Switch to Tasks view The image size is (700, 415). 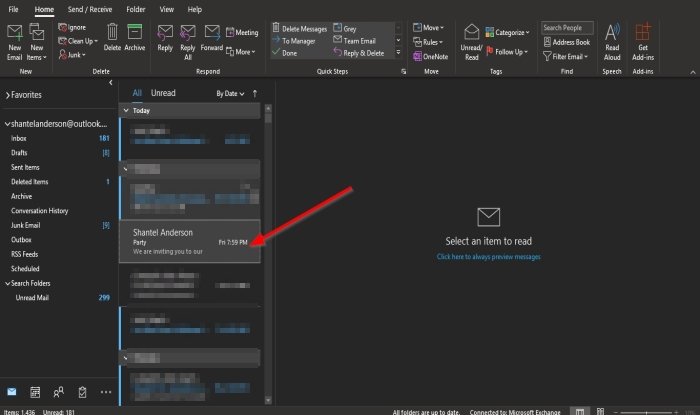pyautogui.click(x=82, y=392)
